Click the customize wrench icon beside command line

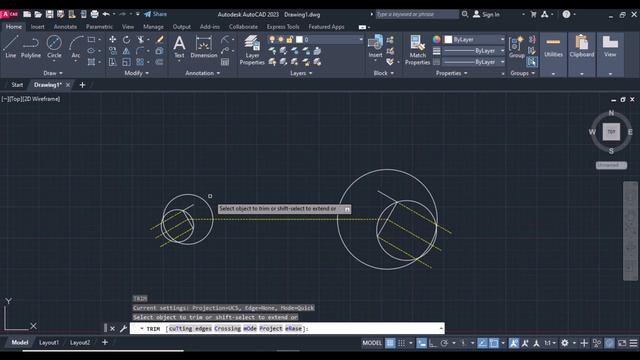(x=123, y=328)
